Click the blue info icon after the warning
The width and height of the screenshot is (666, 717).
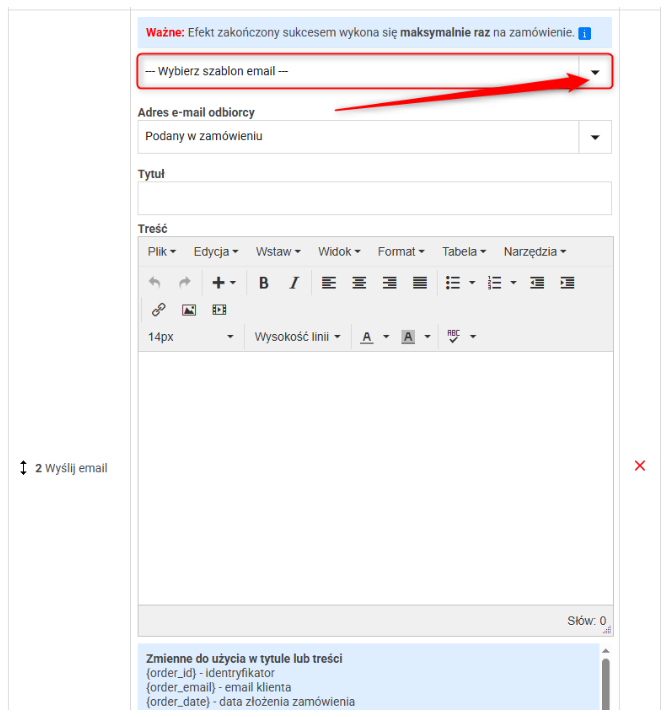coord(584,33)
